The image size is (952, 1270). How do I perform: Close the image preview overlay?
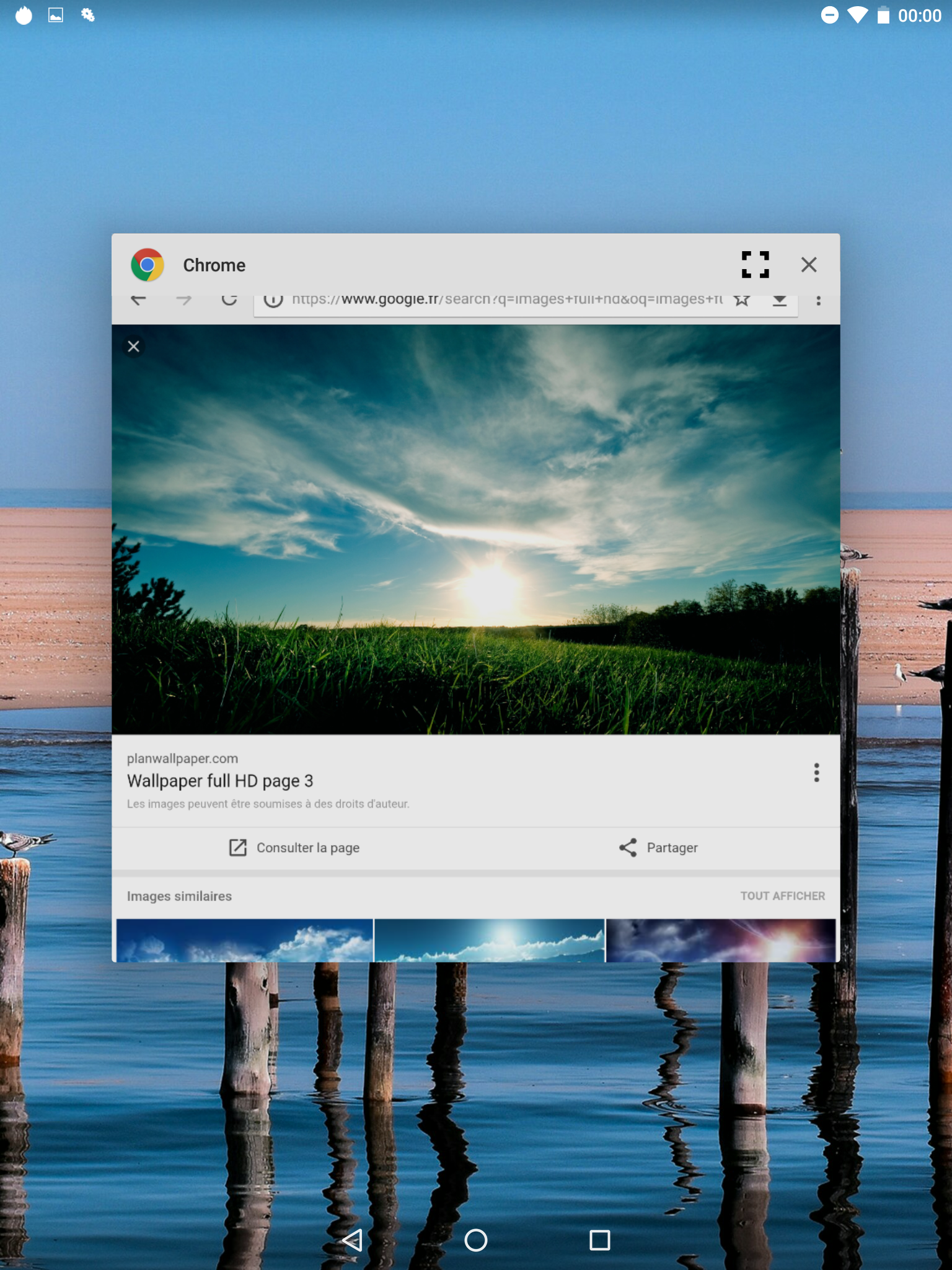coord(133,347)
